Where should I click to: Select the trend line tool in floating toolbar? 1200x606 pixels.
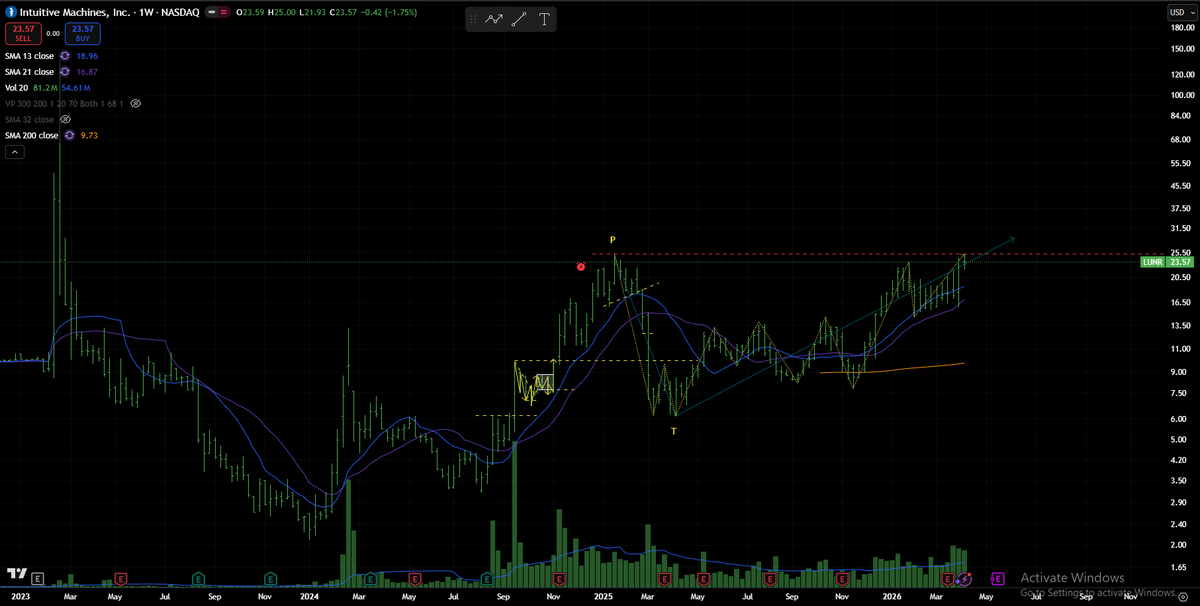[x=519, y=19]
